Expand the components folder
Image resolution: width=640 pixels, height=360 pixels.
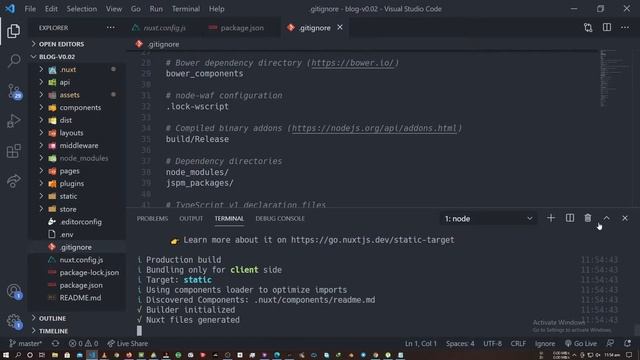tap(80, 107)
